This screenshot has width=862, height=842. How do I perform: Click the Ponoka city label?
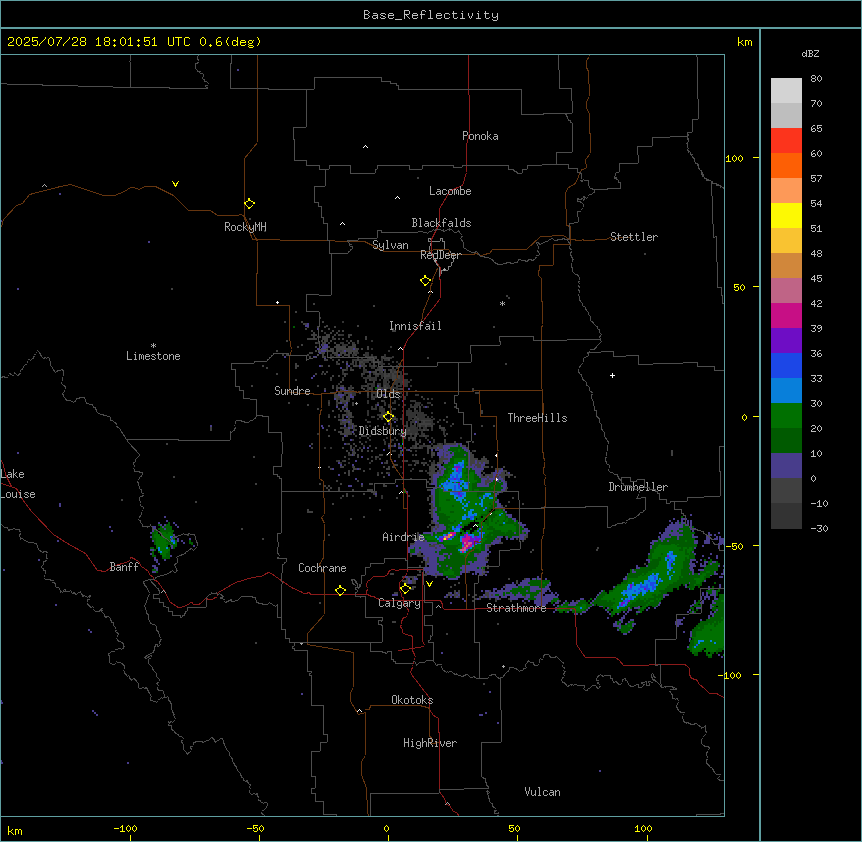pos(480,136)
